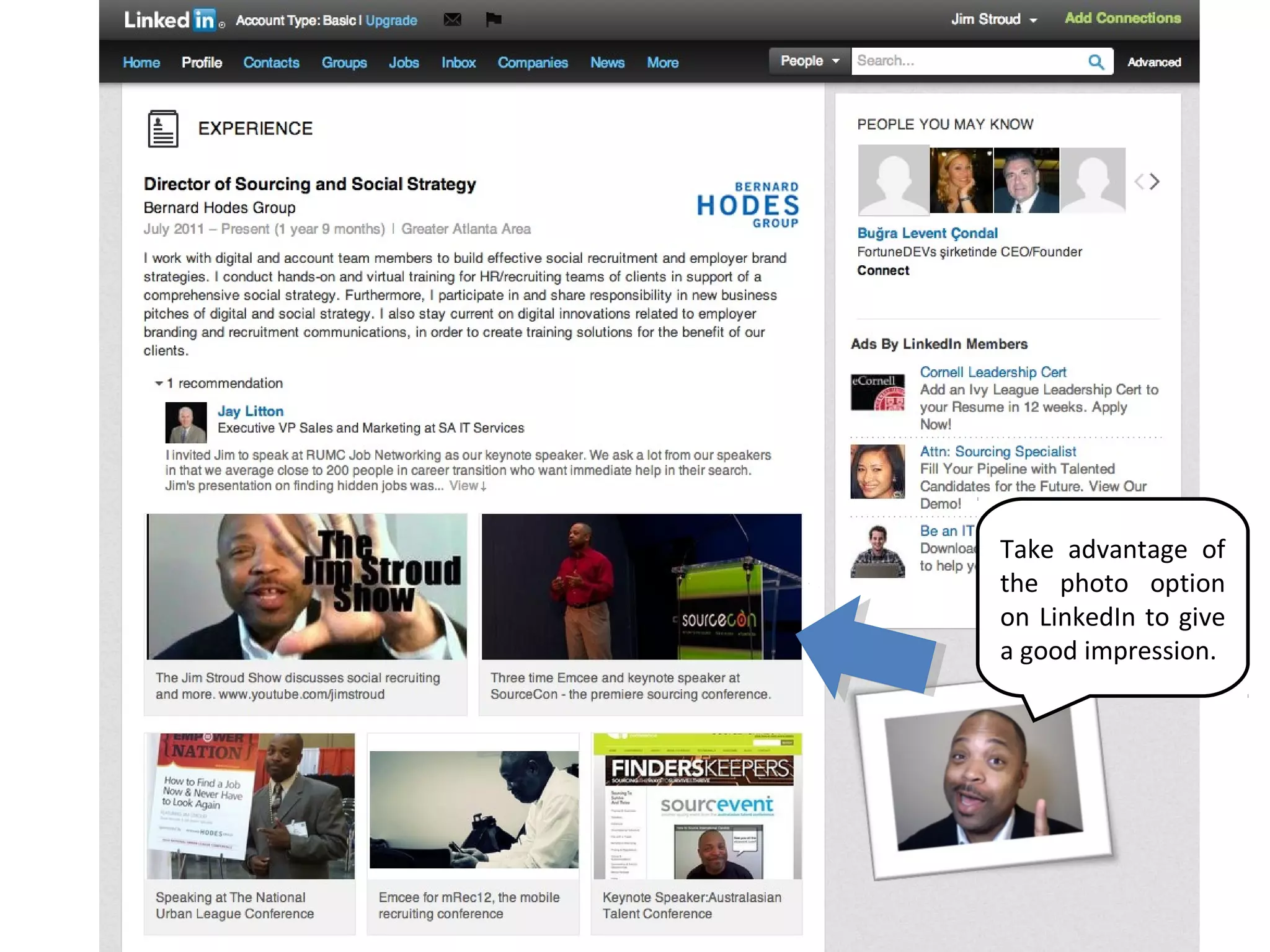Open the SourceCon keynote speaker photo
1270x952 pixels.
coord(641,586)
